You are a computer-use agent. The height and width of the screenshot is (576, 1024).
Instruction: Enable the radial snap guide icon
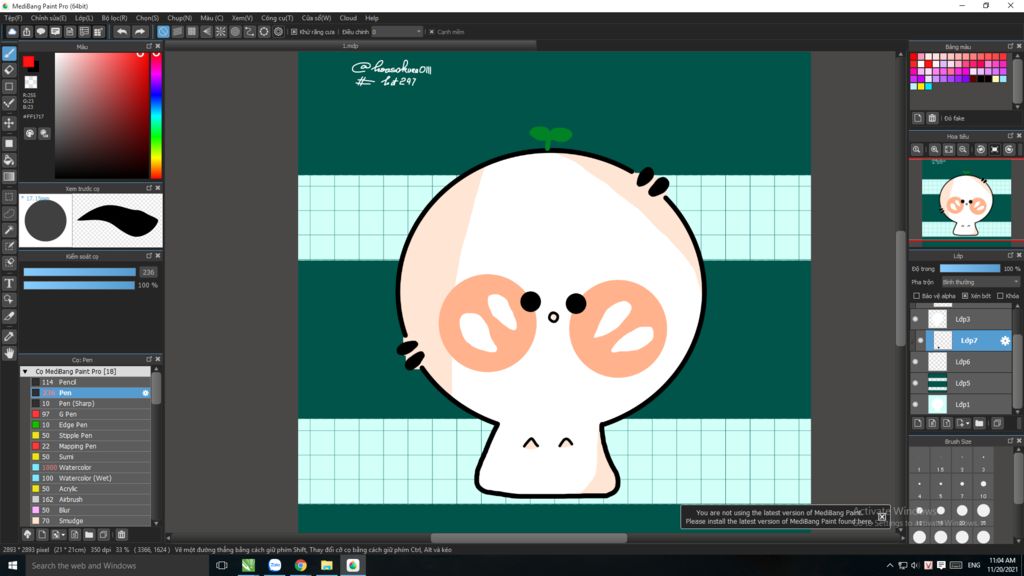(x=221, y=31)
